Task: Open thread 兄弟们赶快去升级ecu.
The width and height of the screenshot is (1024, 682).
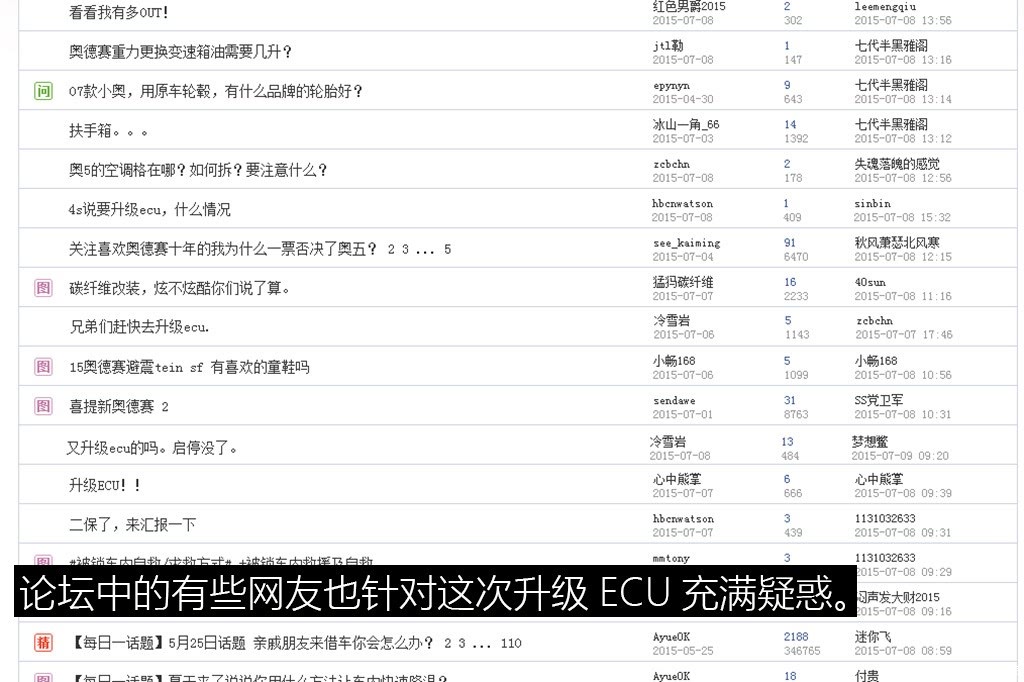Action: (139, 327)
